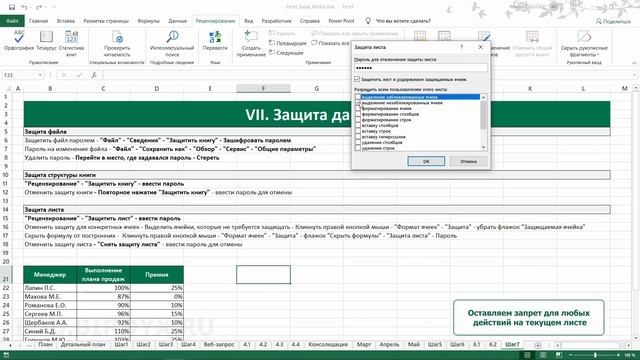Click the Поделиться share button

pyautogui.click(x=613, y=21)
